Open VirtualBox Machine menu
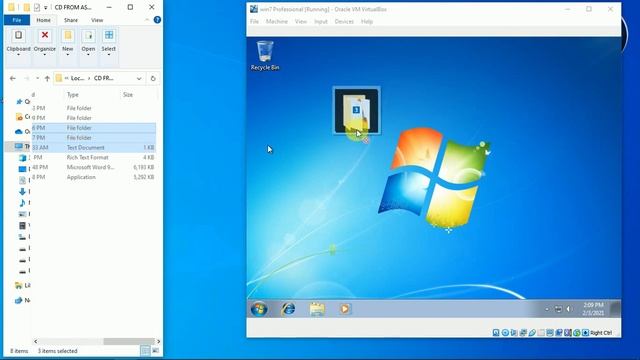640x360 pixels. [x=277, y=22]
